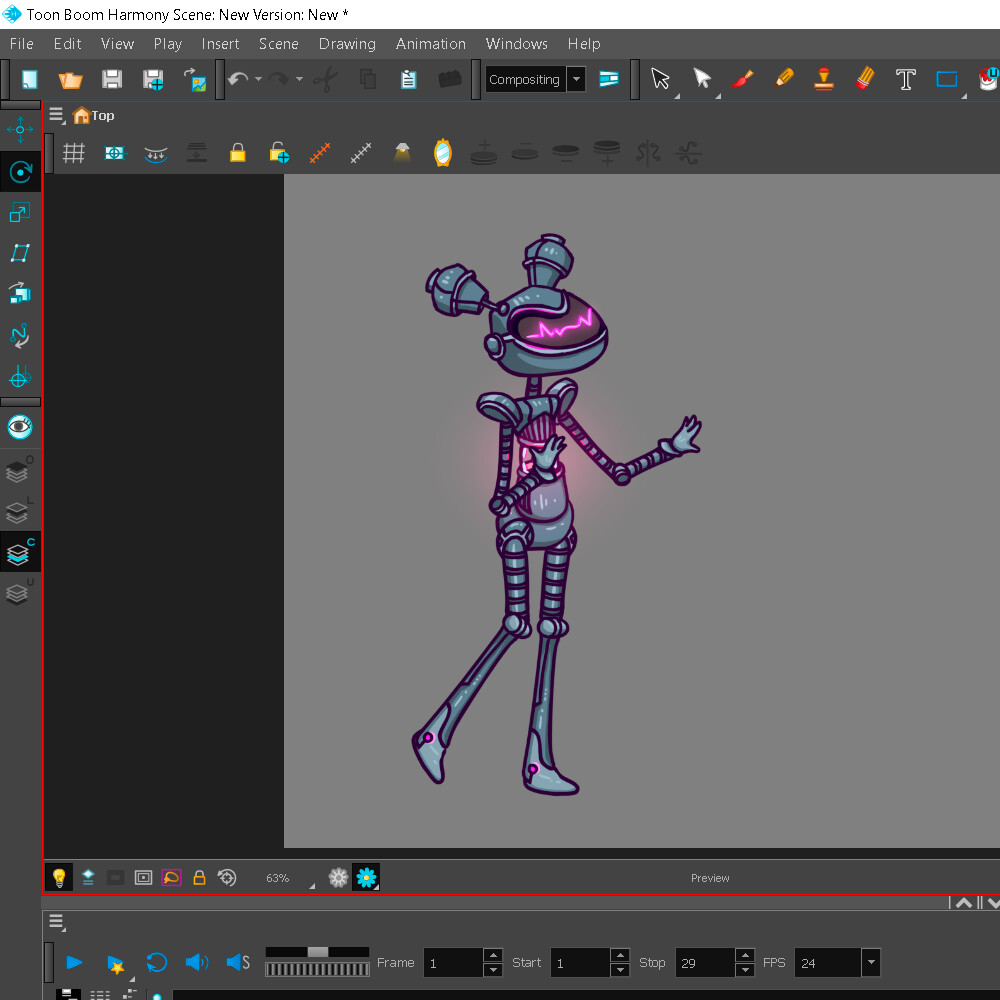Expand the FPS dropdown arrow
Viewport: 1000px width, 1000px height.
pyautogui.click(x=871, y=963)
